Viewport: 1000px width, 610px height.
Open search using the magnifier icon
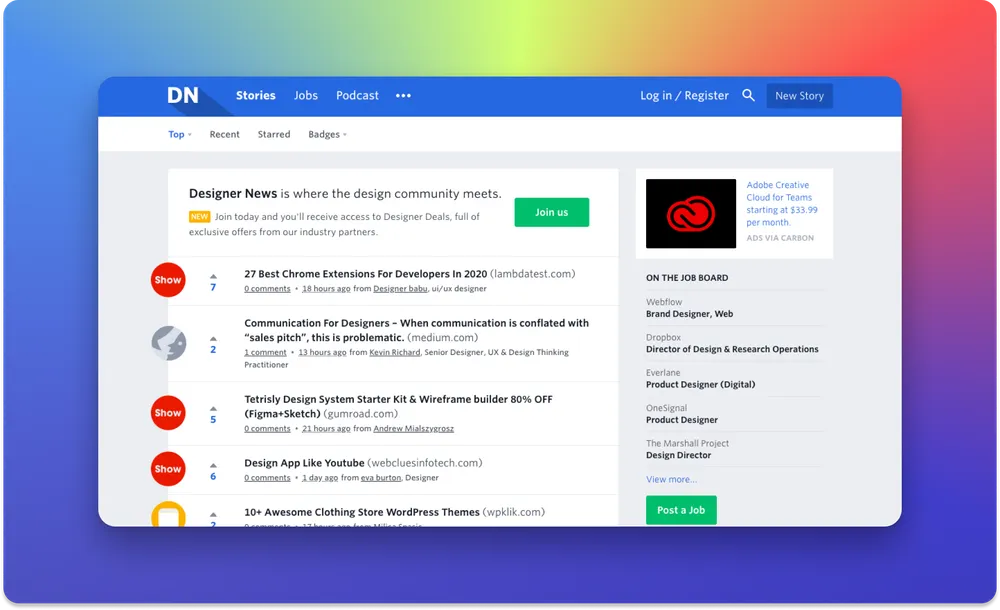click(749, 95)
